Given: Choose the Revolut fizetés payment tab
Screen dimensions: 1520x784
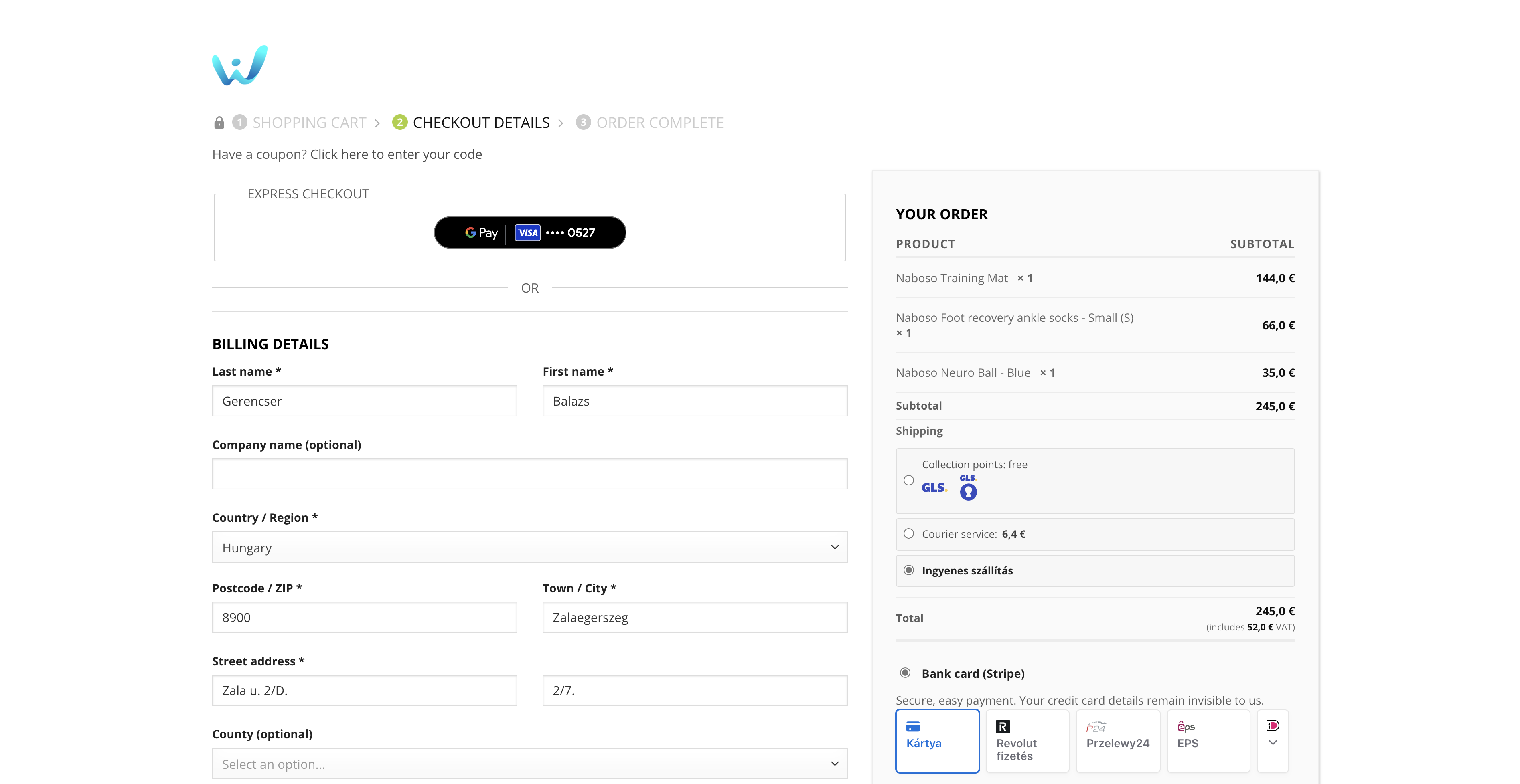Looking at the screenshot, I should tap(1027, 741).
